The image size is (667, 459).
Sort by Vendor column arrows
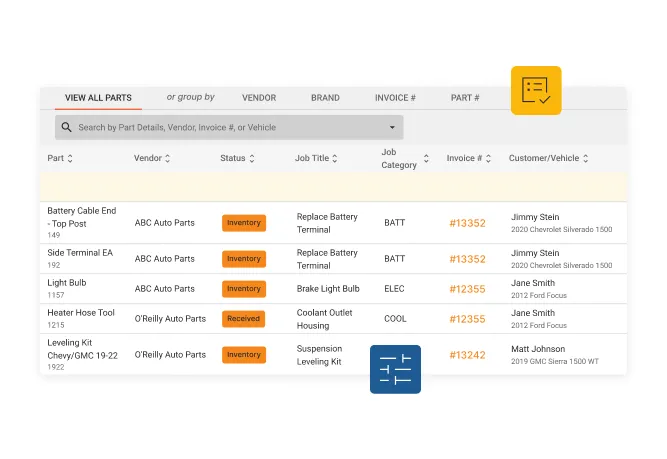point(168,158)
